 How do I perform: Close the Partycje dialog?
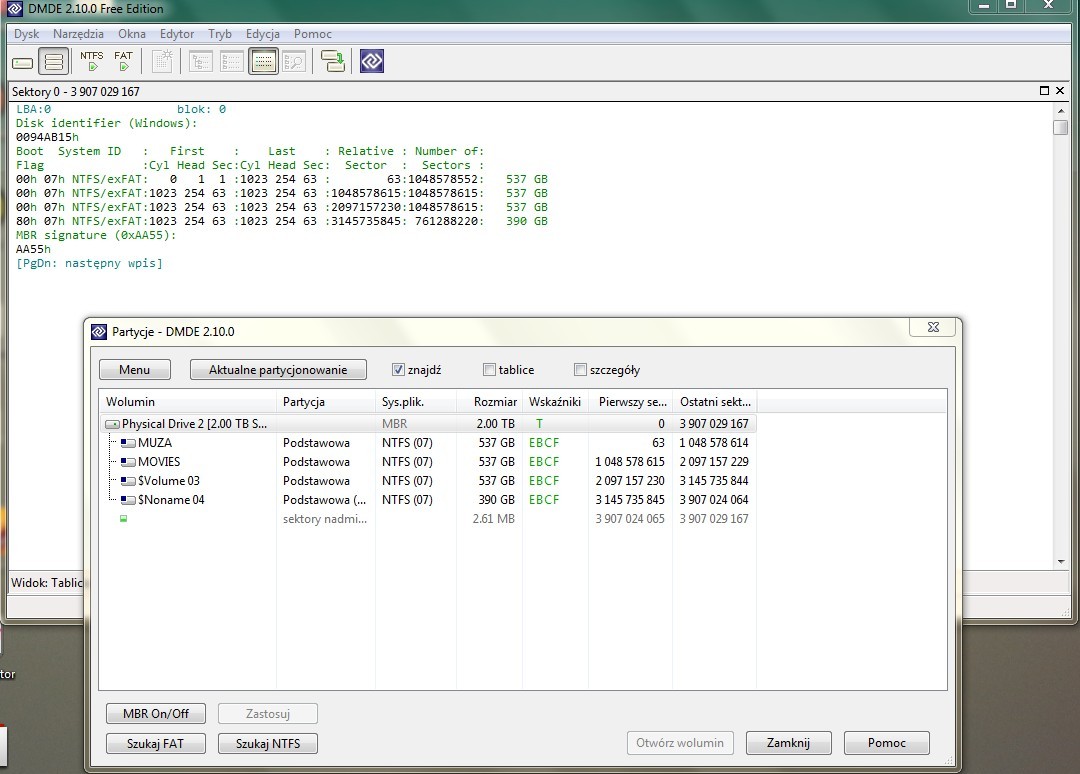click(933, 327)
